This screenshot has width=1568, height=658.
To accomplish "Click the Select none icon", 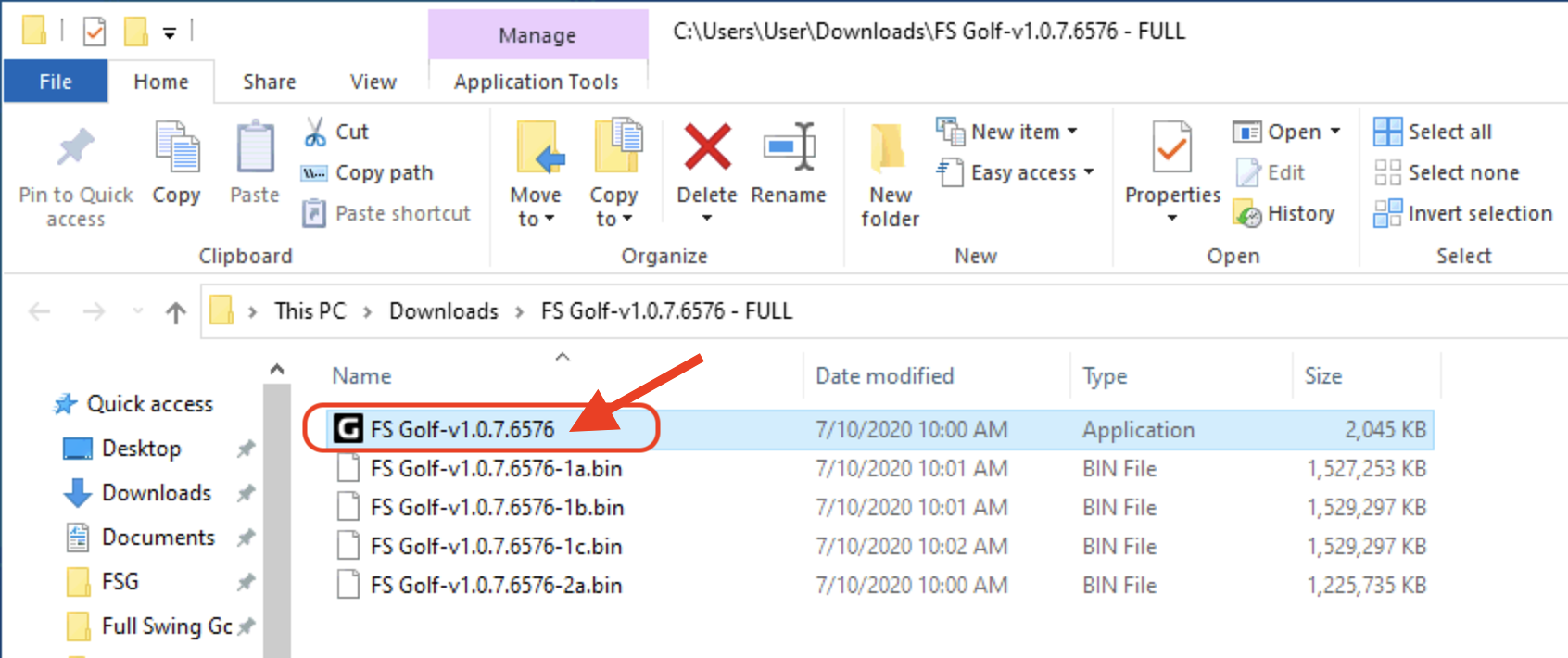I will point(1387,172).
